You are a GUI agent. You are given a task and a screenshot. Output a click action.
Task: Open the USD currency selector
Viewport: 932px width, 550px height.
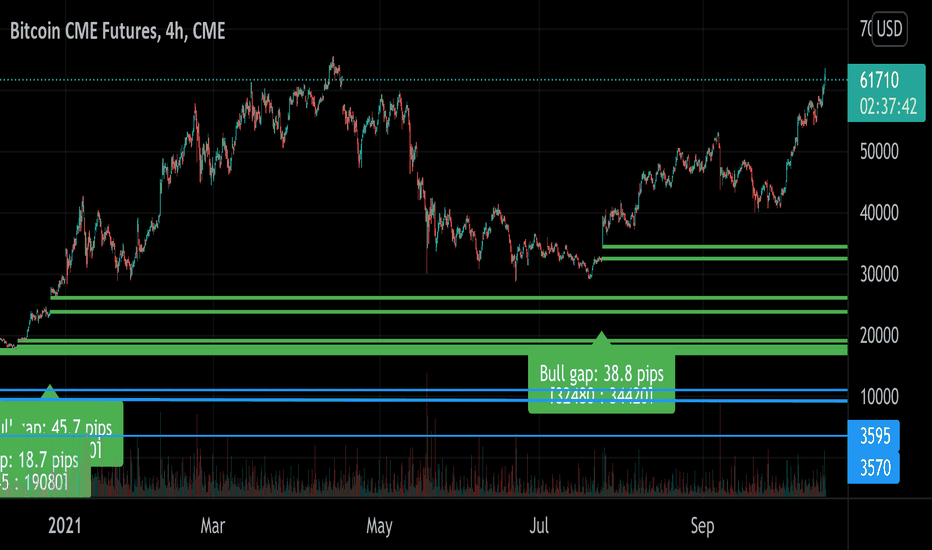pyautogui.click(x=889, y=29)
